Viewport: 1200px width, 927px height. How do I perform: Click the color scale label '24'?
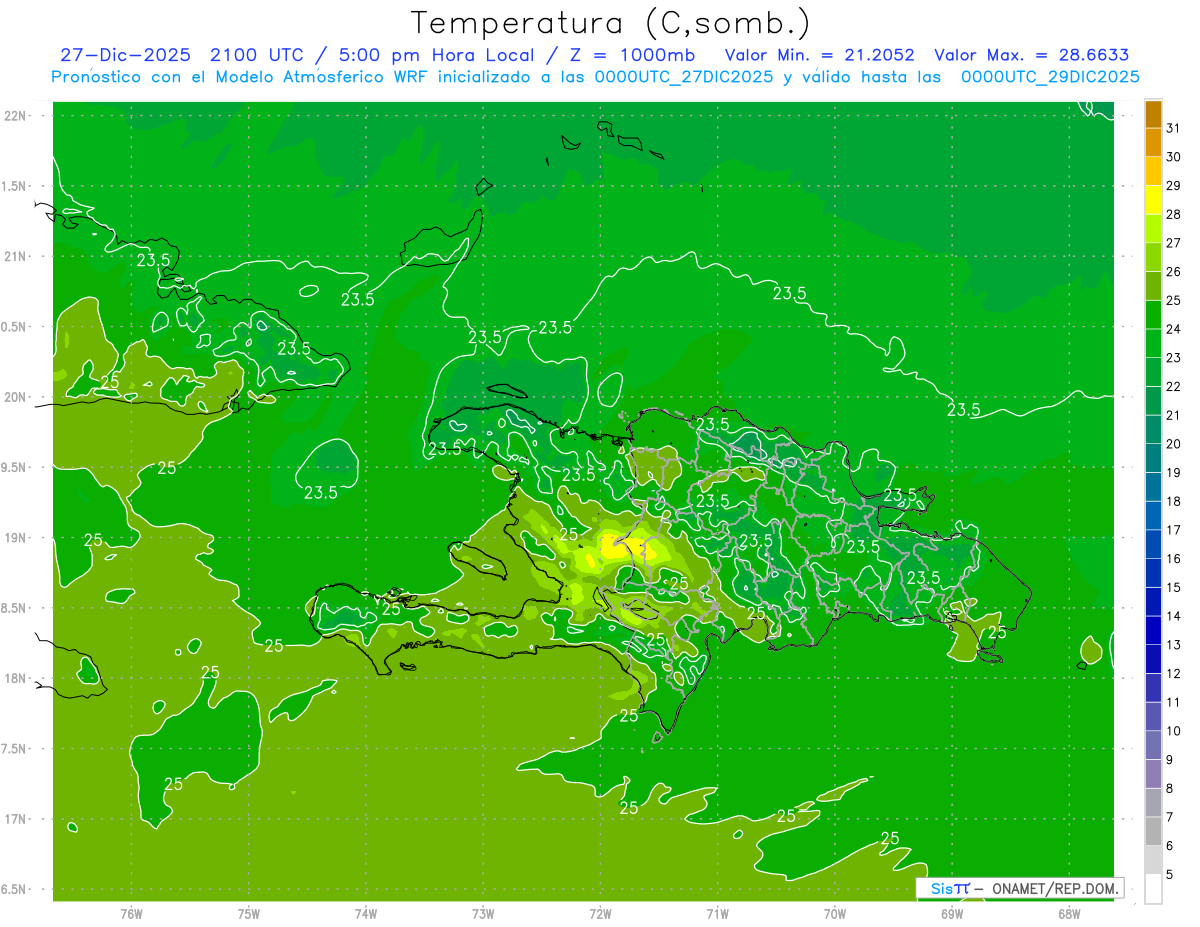(1173, 329)
